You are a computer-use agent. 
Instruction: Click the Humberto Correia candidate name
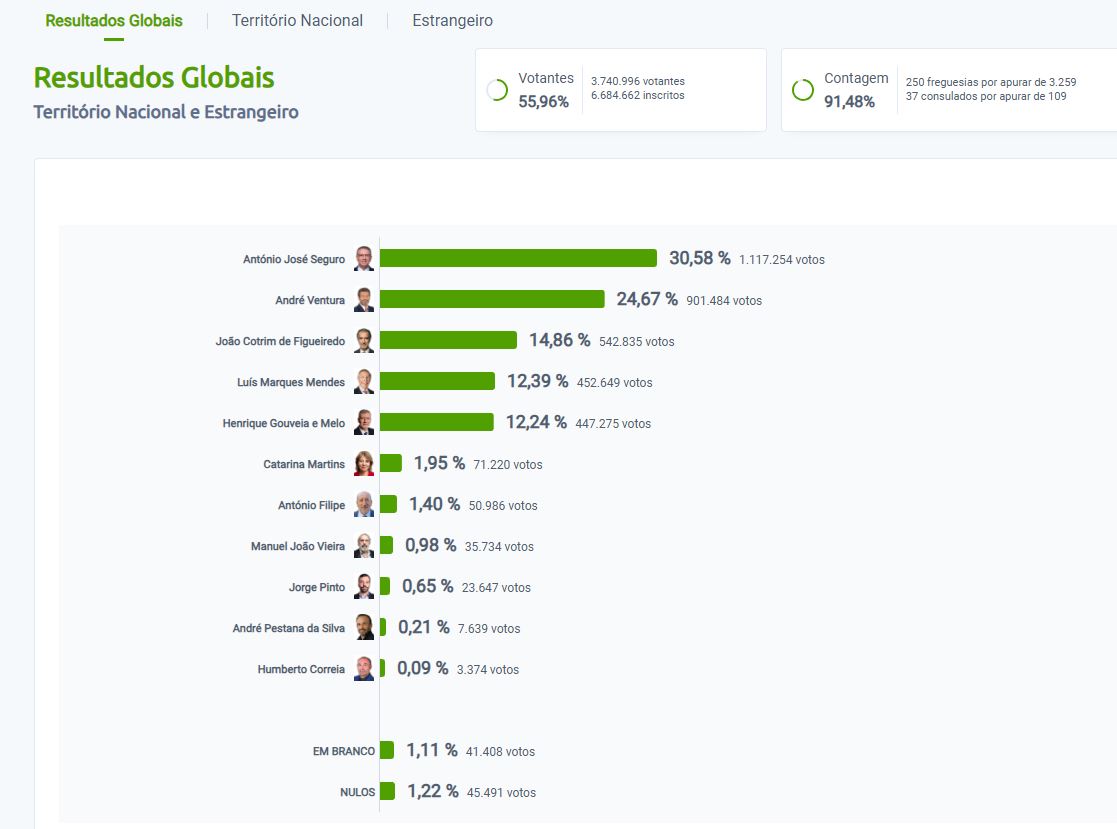click(x=301, y=670)
